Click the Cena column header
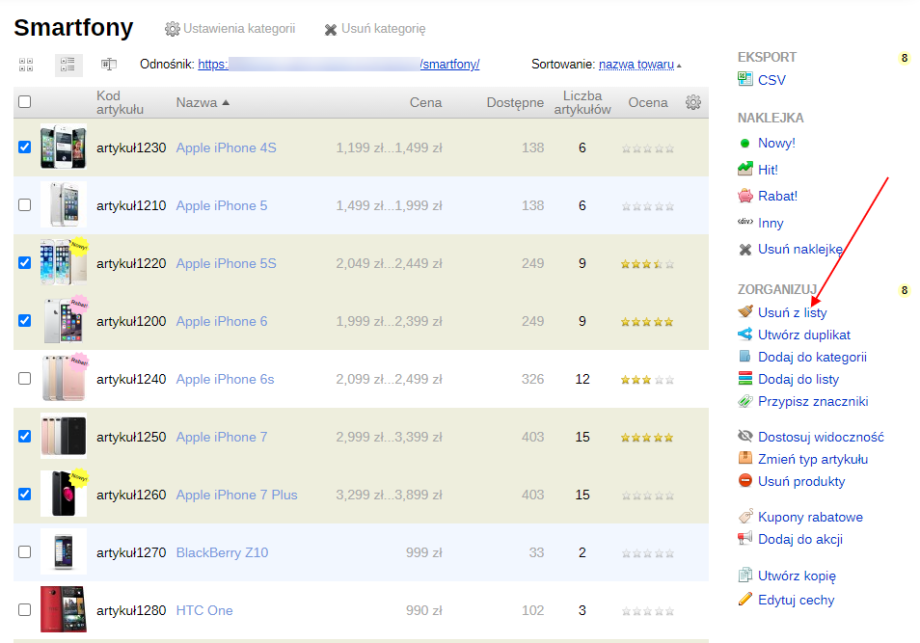 (425, 103)
